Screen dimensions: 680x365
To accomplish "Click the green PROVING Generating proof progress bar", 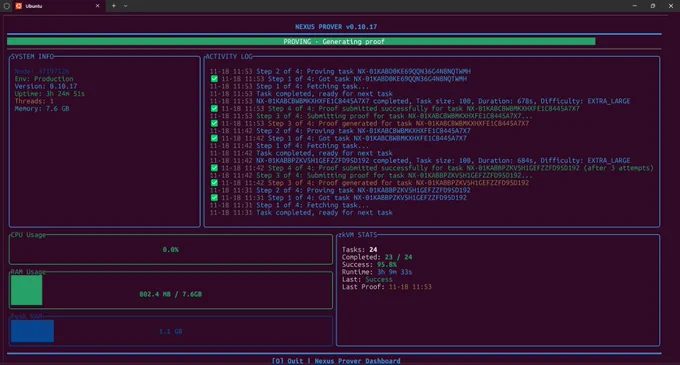I will (301, 42).
